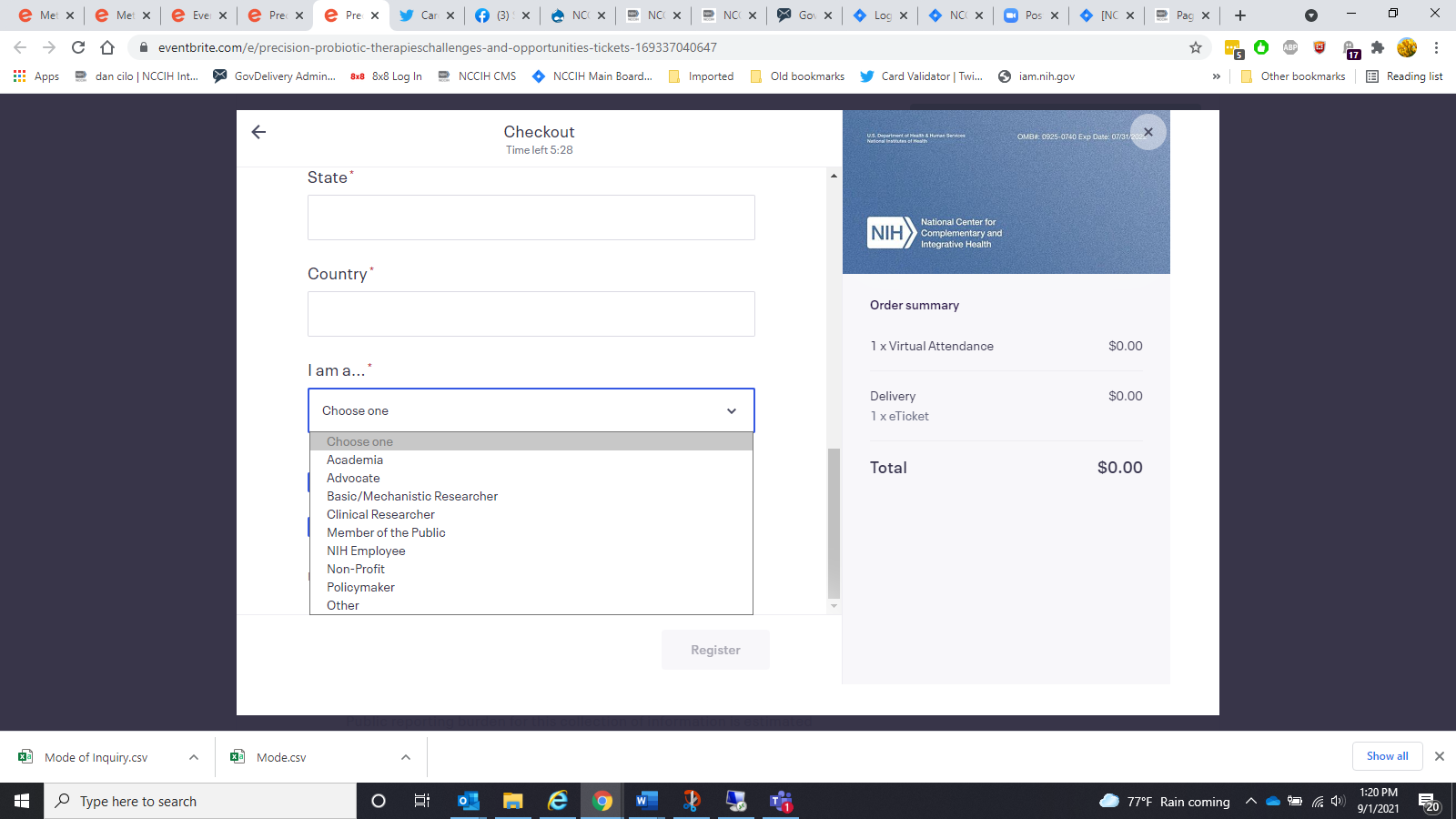Viewport: 1456px width, 819px height.
Task: Pick Member of the Public option
Action: point(386,532)
